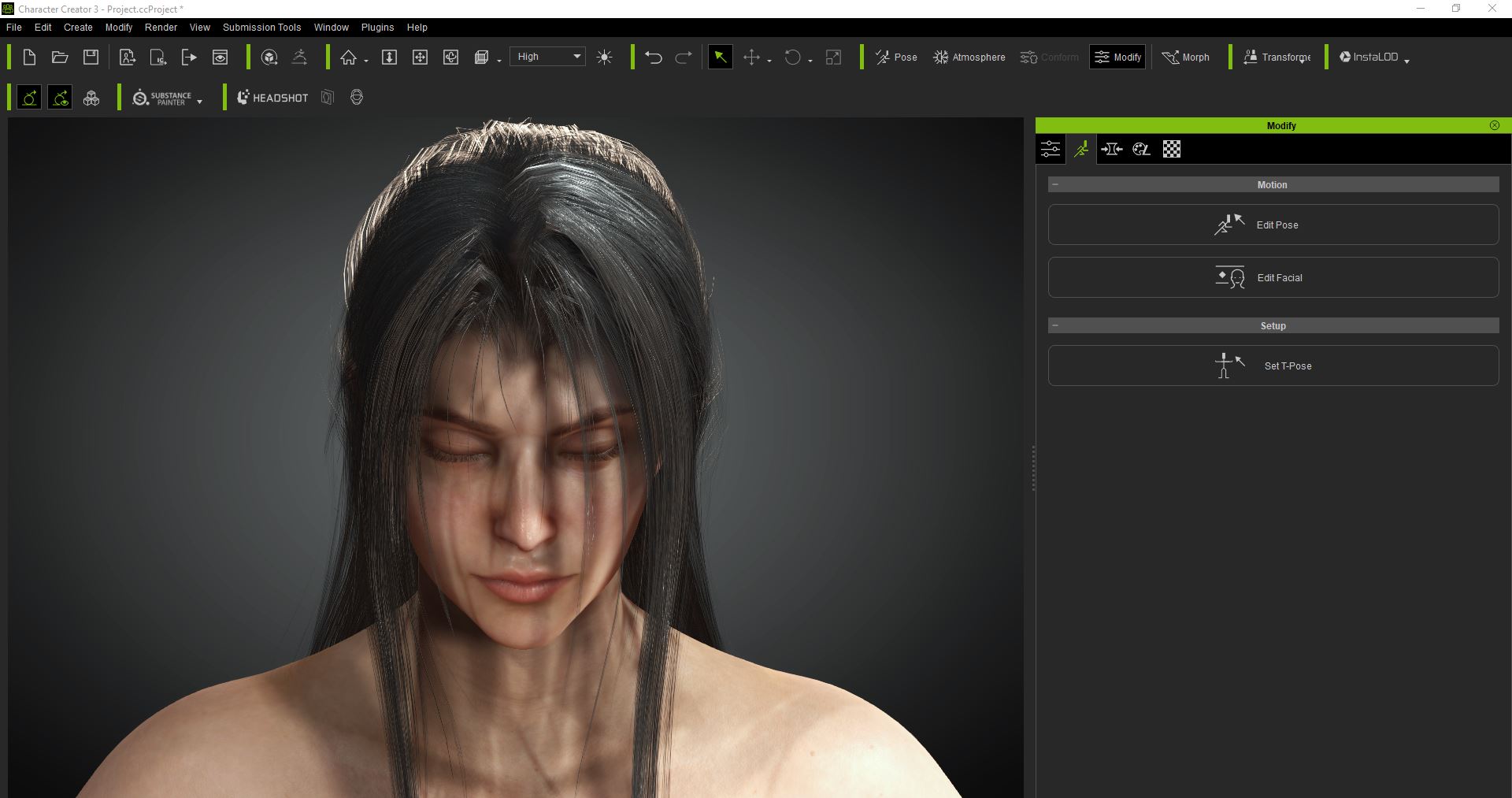Open the Submission Tools menu
The height and width of the screenshot is (798, 1512).
pos(261,27)
